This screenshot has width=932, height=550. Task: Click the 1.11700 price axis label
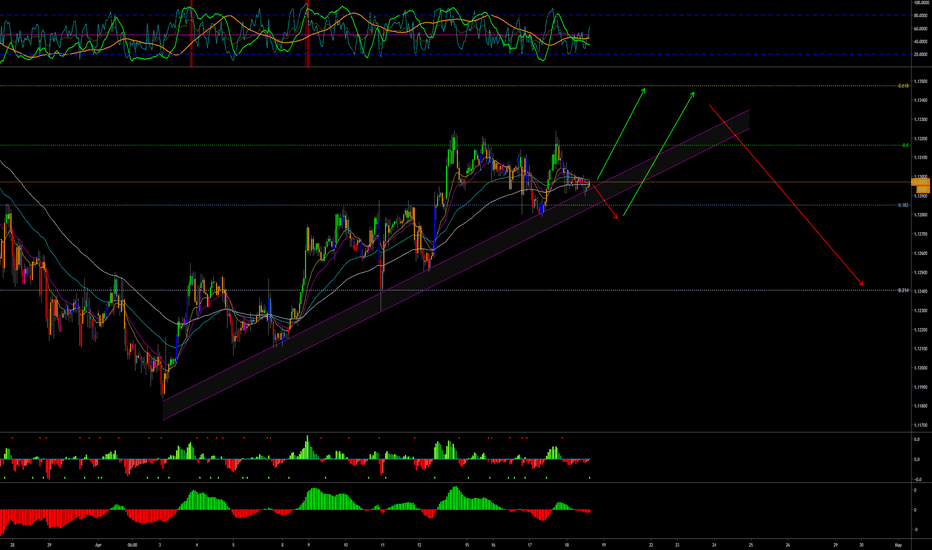[921, 425]
